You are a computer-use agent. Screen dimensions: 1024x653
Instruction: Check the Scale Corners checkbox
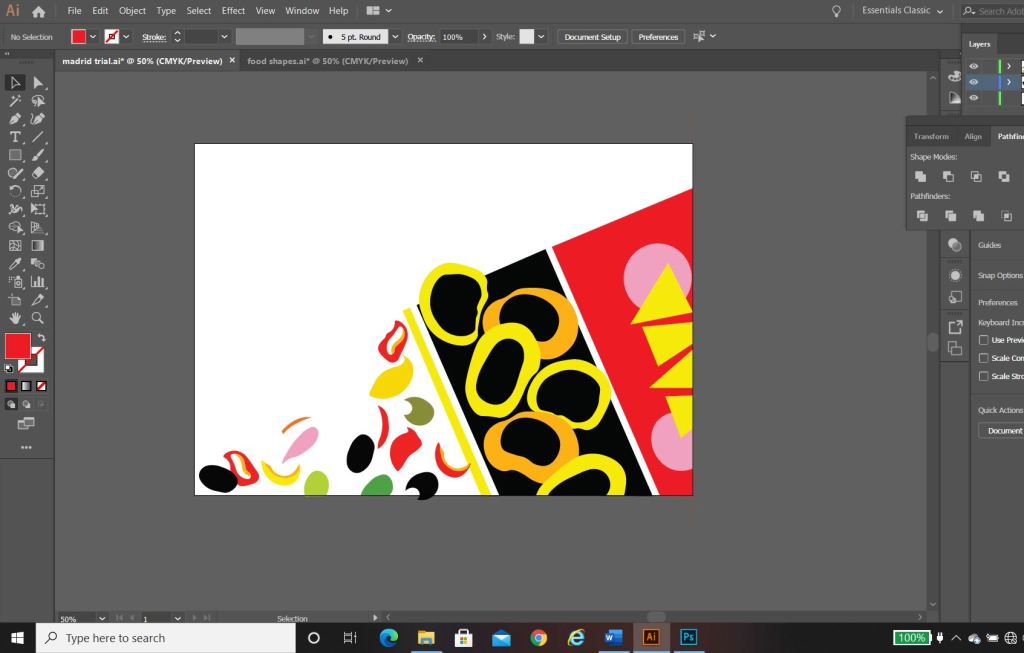(983, 358)
